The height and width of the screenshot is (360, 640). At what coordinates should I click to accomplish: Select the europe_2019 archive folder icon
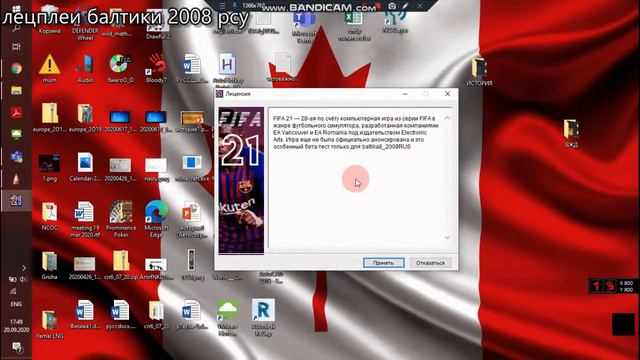coord(85,118)
